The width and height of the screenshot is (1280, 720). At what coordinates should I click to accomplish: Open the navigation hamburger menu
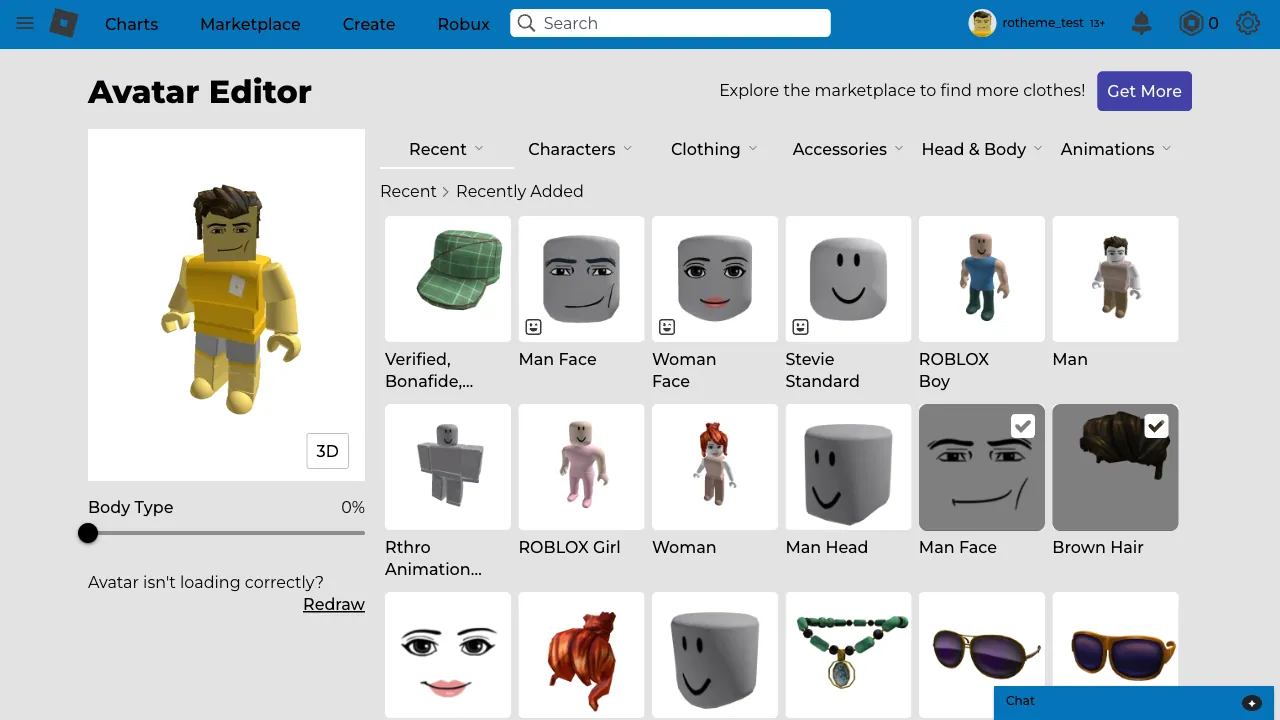point(25,23)
